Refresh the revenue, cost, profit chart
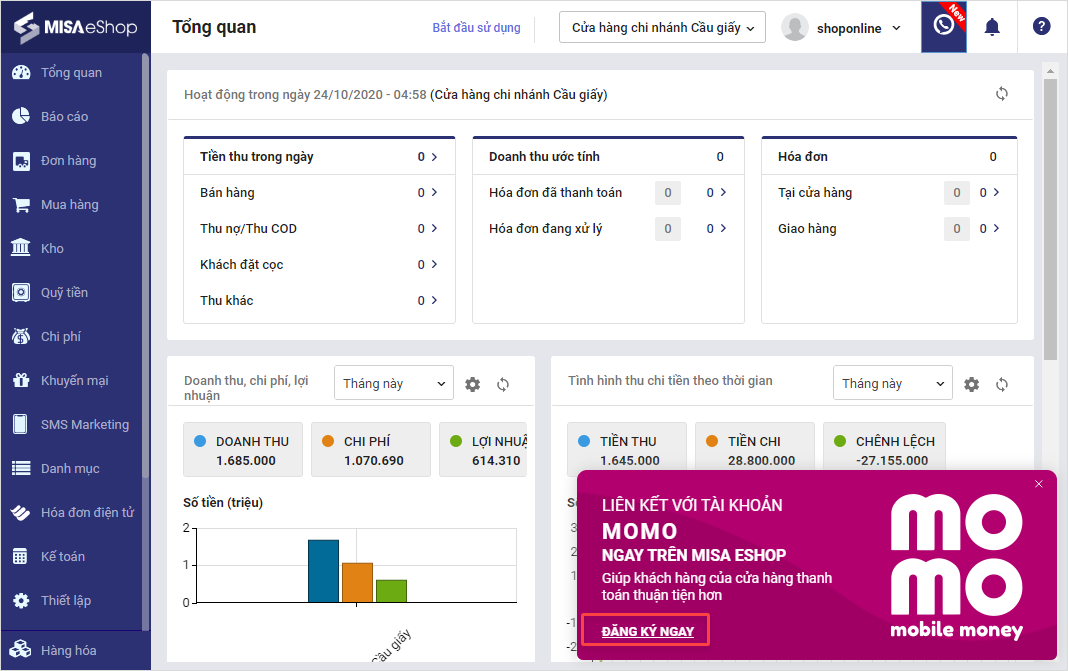This screenshot has width=1068, height=671. (x=503, y=384)
